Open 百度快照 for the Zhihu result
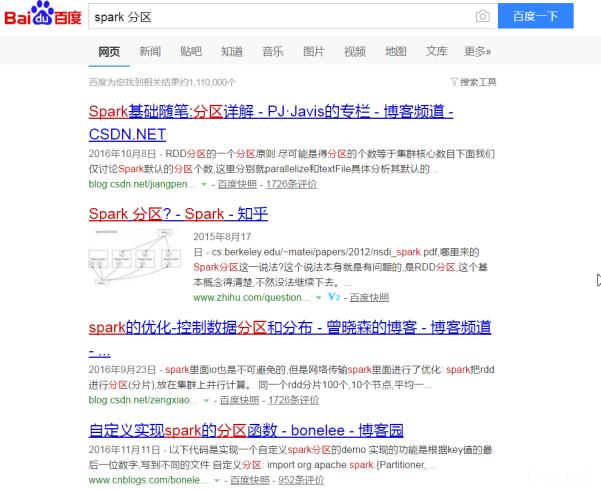This screenshot has width=601, height=490. click(x=369, y=297)
